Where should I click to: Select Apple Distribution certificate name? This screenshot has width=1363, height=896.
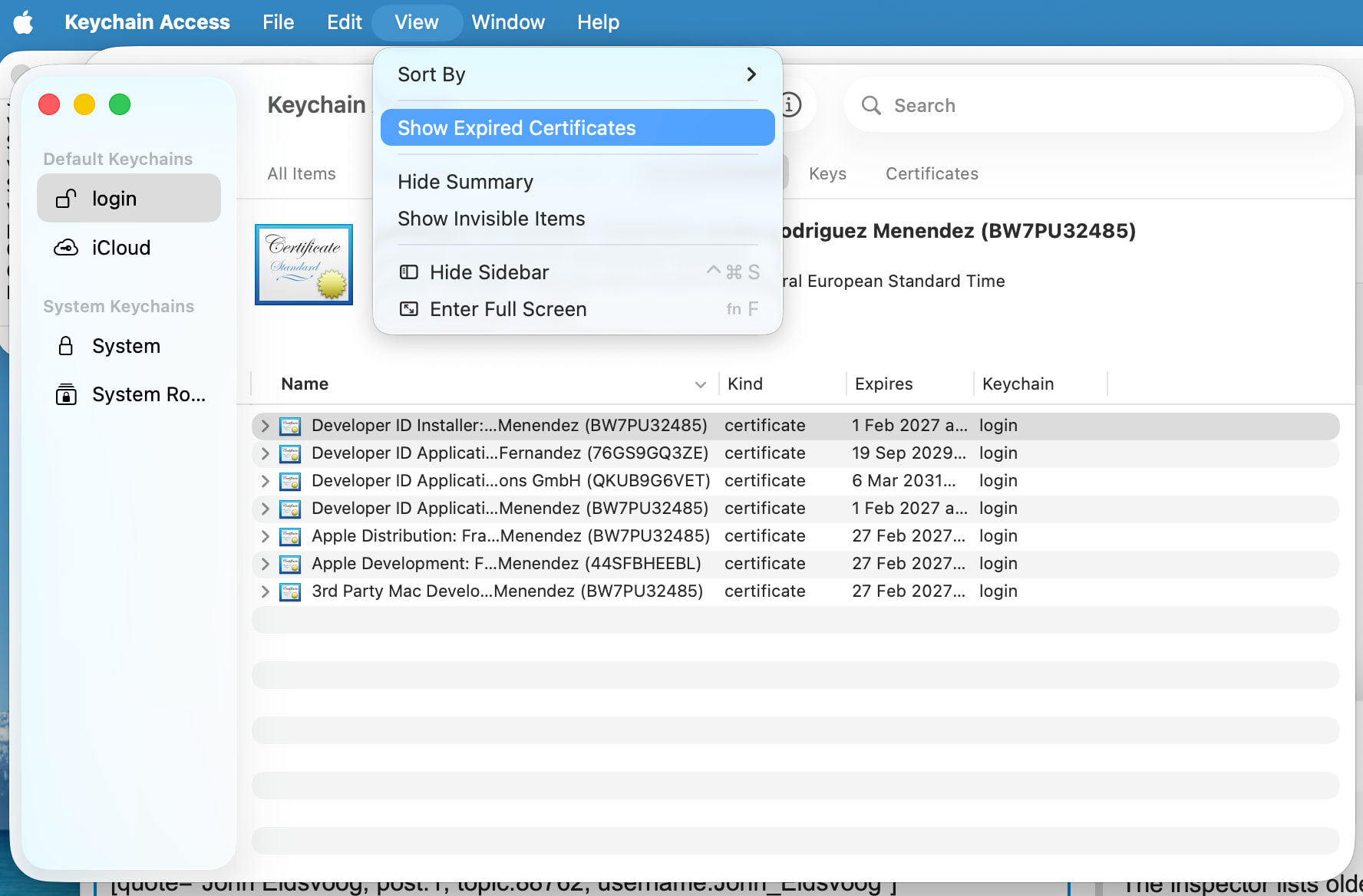511,536
